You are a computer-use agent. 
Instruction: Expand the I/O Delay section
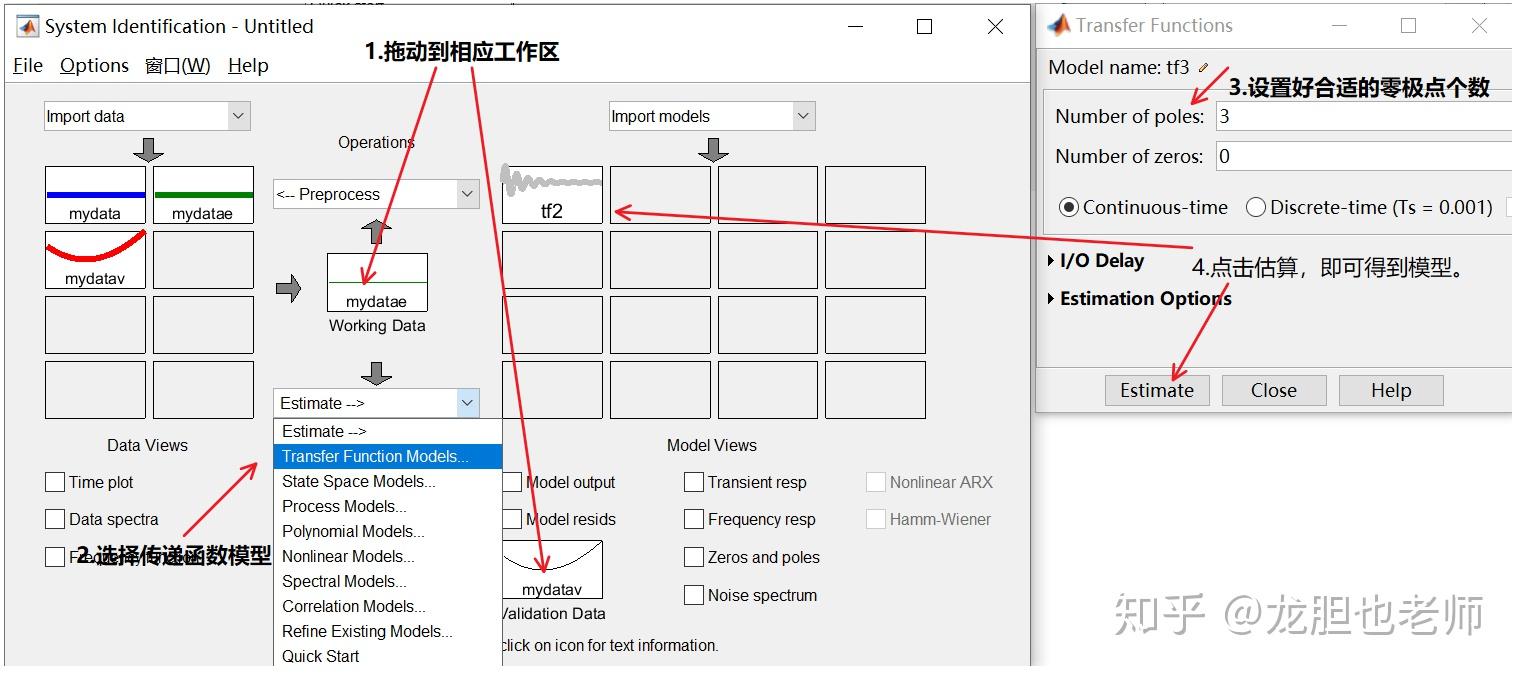click(1095, 260)
